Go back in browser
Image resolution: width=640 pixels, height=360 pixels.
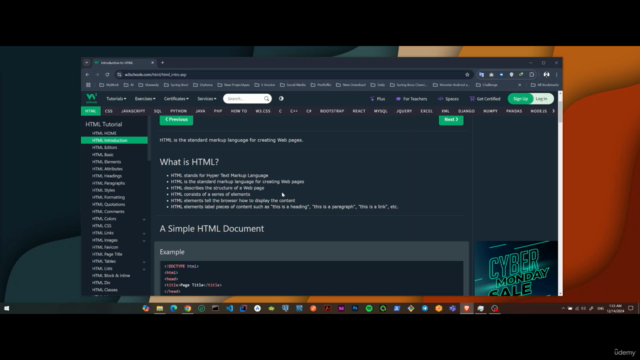coord(87,75)
